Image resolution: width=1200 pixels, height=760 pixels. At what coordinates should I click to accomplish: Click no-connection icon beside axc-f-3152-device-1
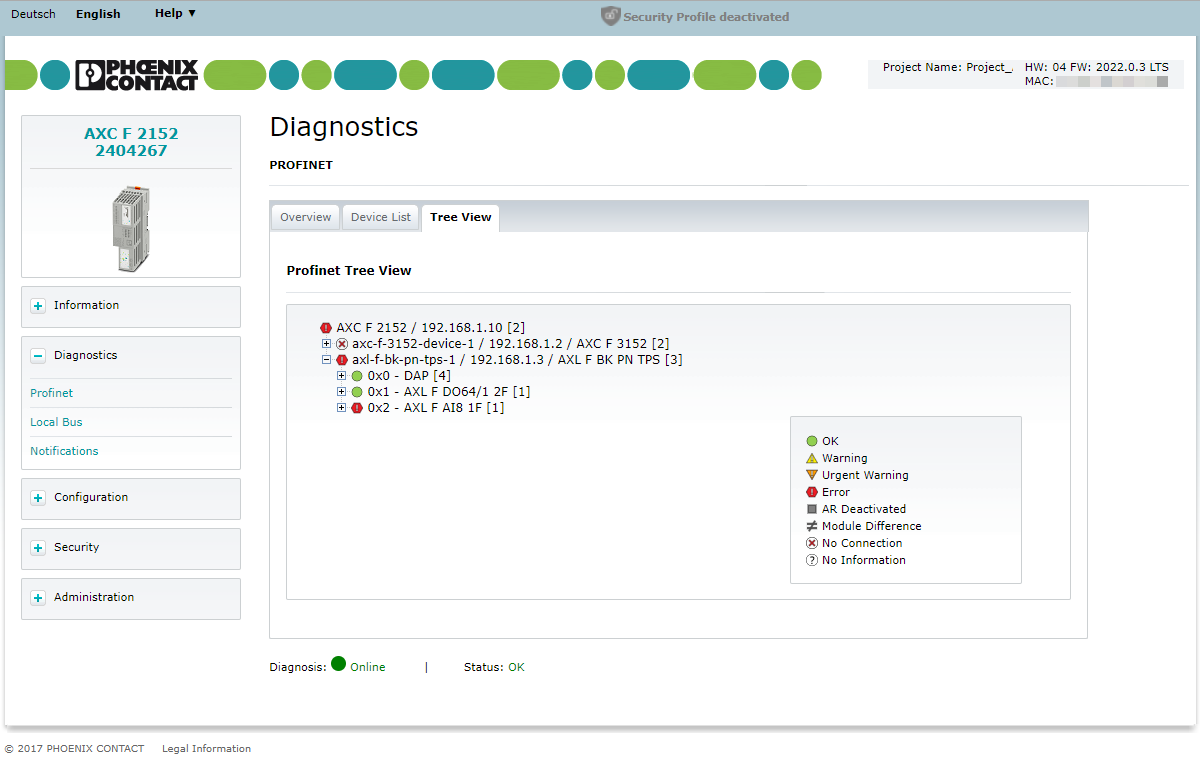[342, 344]
